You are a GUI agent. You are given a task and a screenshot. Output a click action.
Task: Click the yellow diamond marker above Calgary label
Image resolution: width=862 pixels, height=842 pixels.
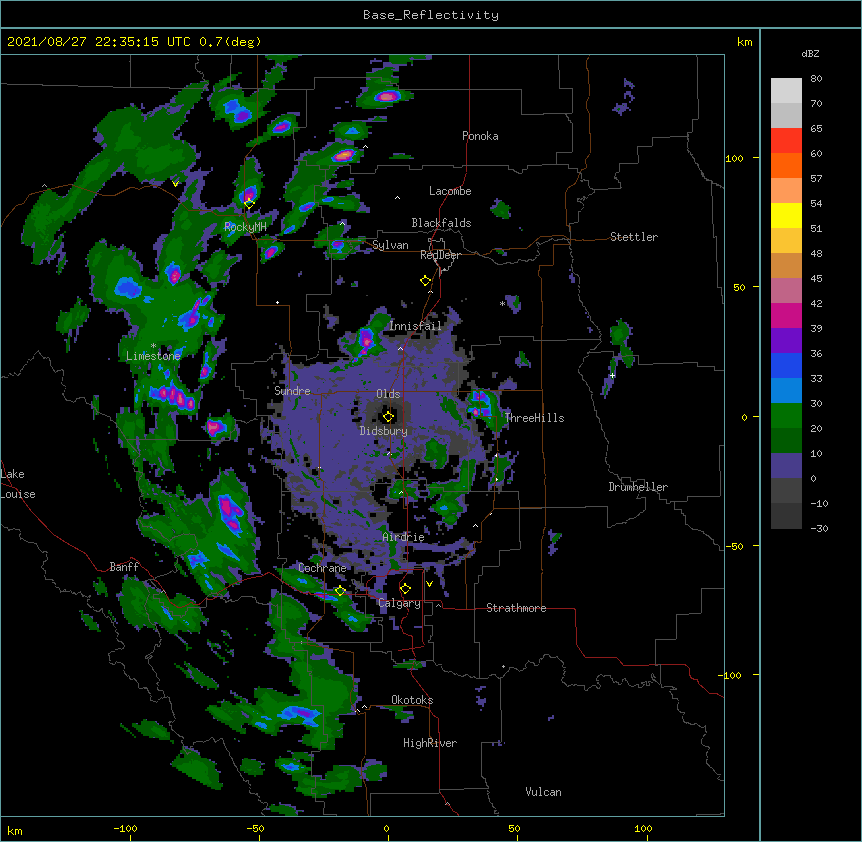coord(405,589)
